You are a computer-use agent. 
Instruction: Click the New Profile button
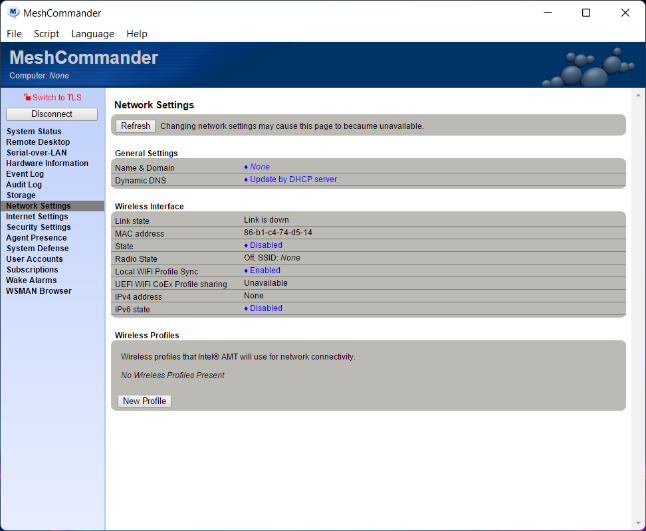coord(145,401)
